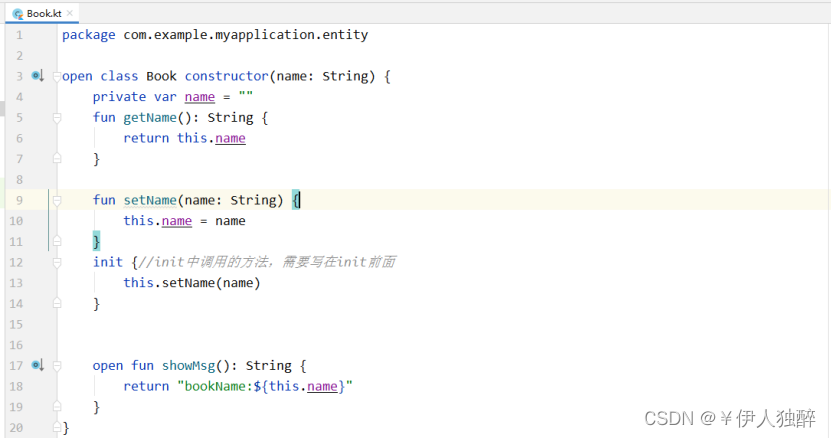Click the overridden-class gutter icon on line 3
831x438 pixels.
(38, 76)
